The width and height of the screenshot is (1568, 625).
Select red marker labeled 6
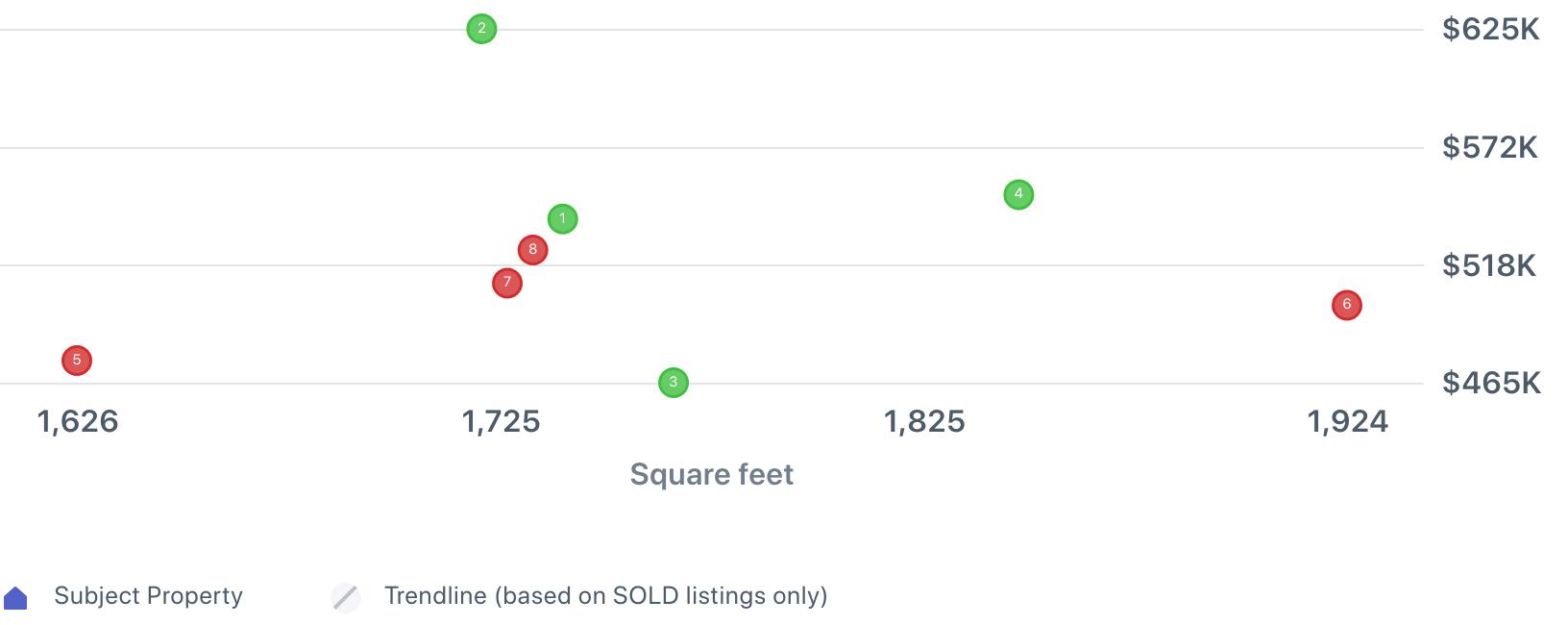[x=1346, y=305]
